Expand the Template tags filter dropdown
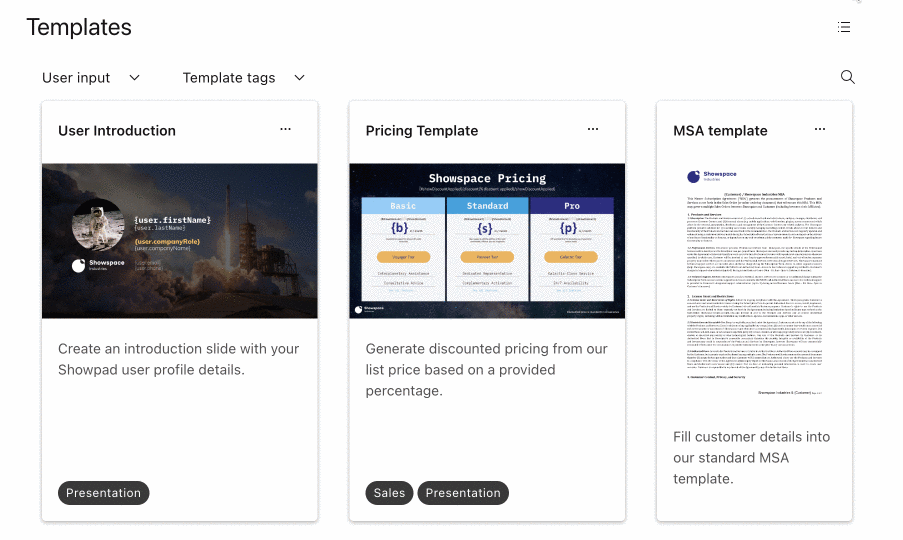 [244, 78]
